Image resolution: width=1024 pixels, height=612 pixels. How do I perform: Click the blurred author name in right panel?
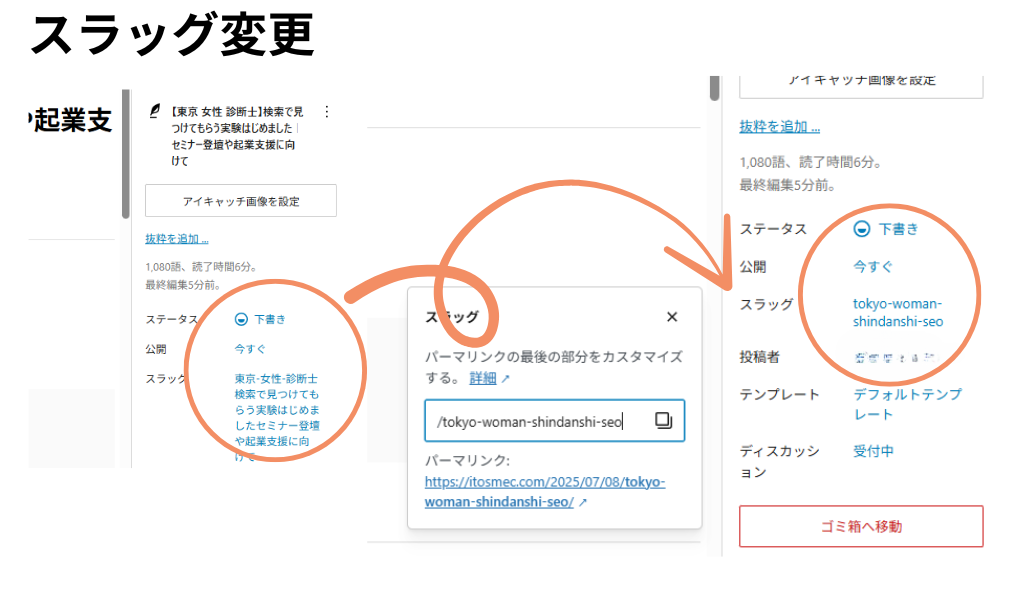tap(897, 357)
